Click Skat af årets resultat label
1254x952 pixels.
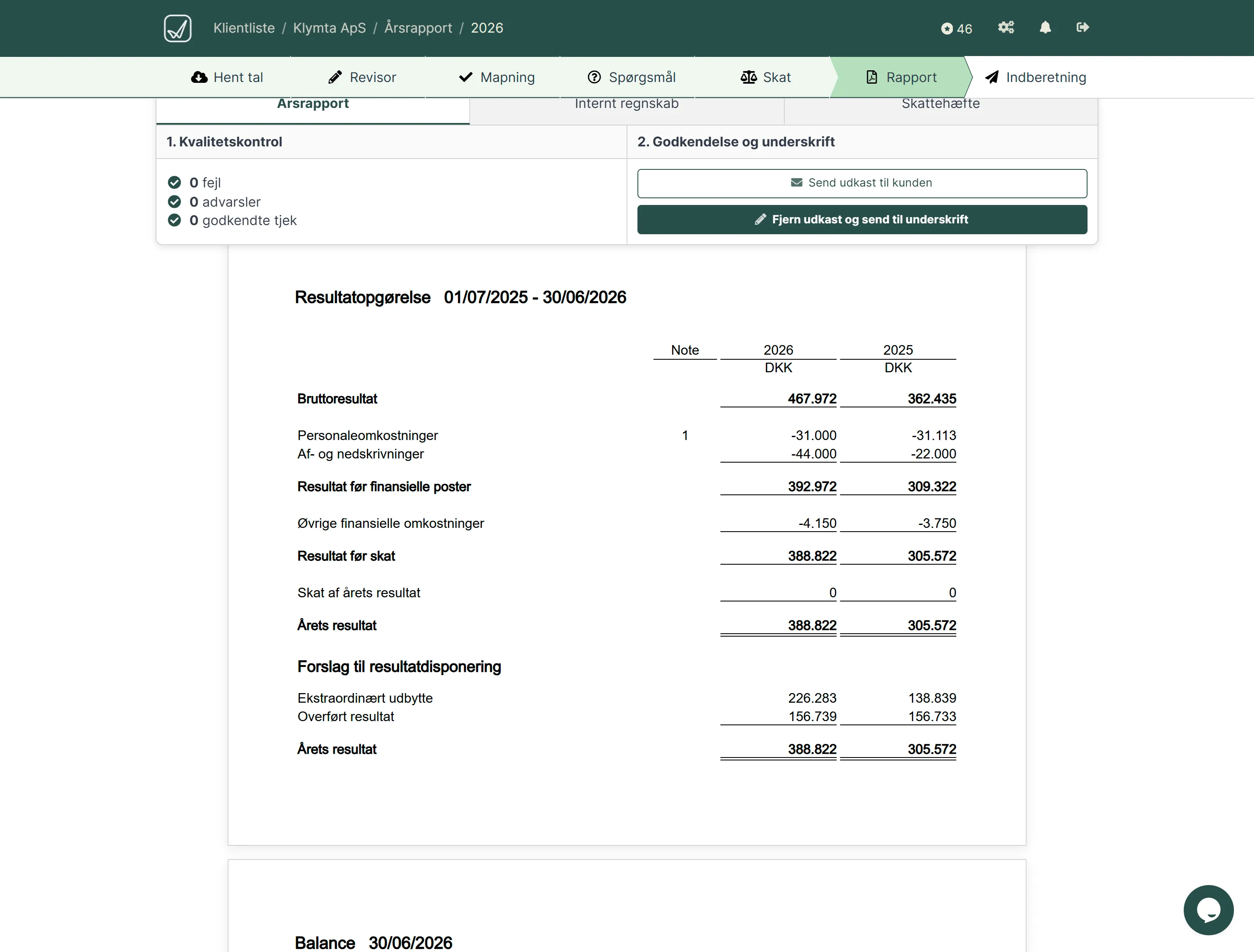pos(359,593)
